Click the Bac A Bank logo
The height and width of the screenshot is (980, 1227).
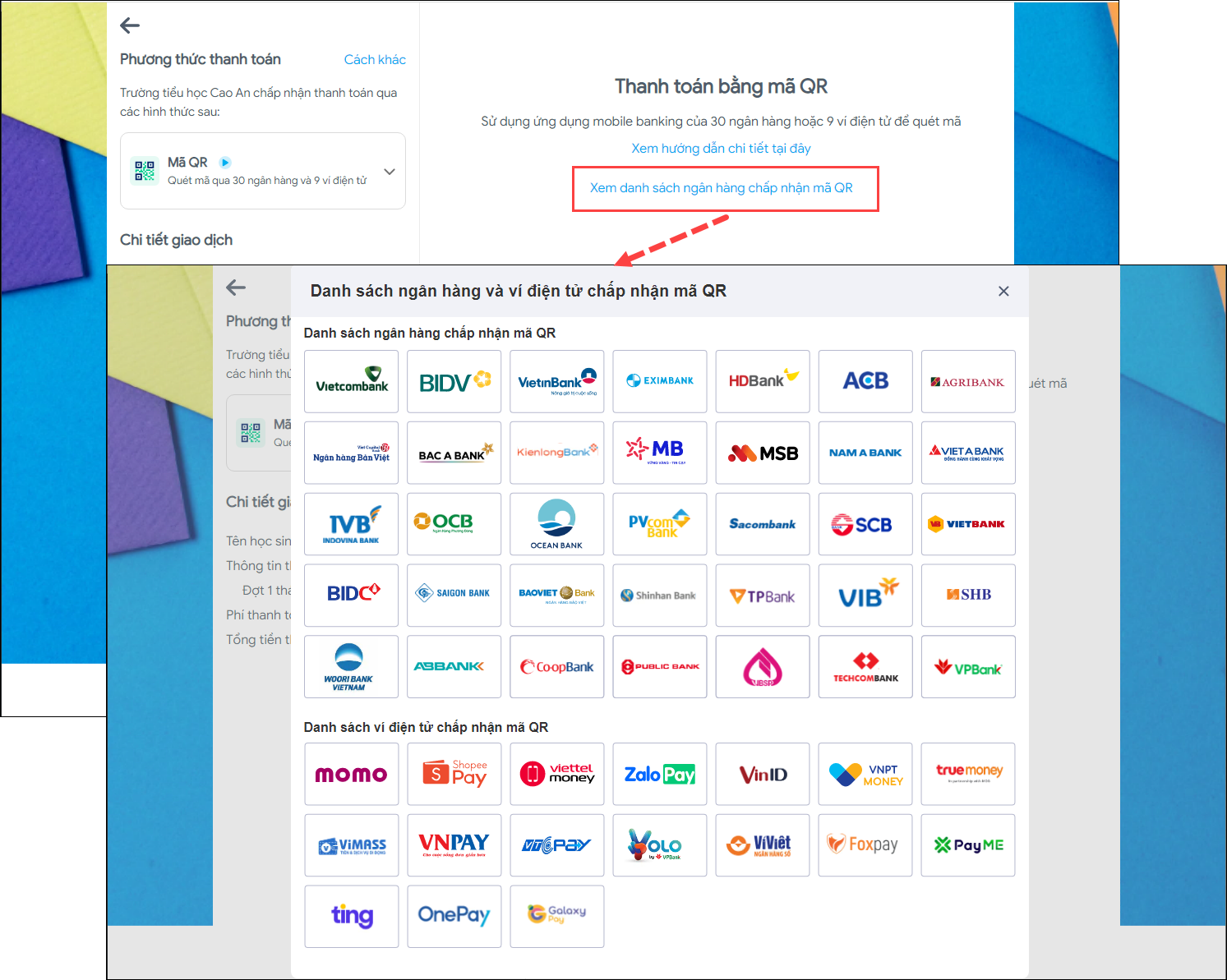(454, 453)
